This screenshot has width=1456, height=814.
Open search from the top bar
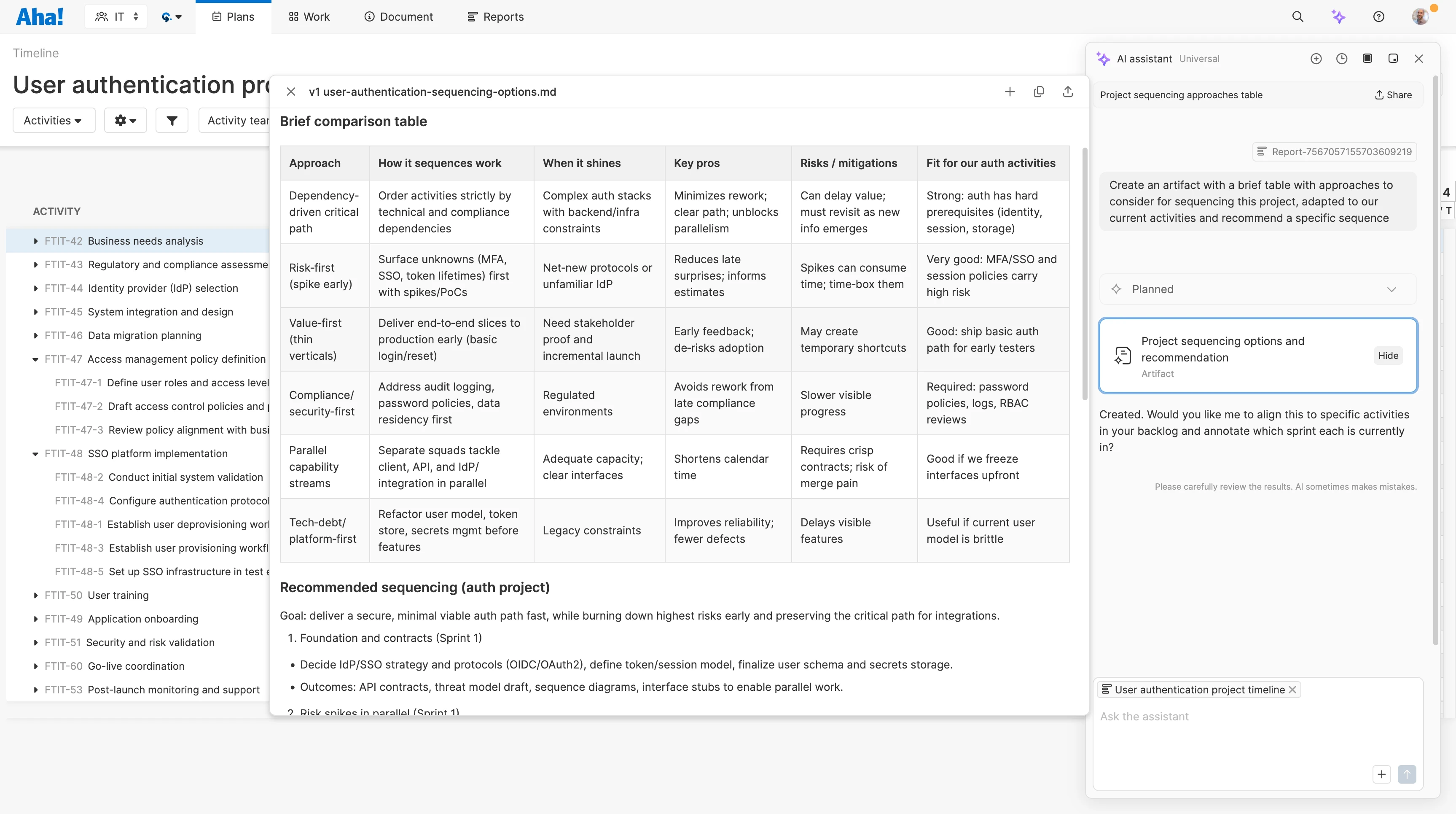1298,16
